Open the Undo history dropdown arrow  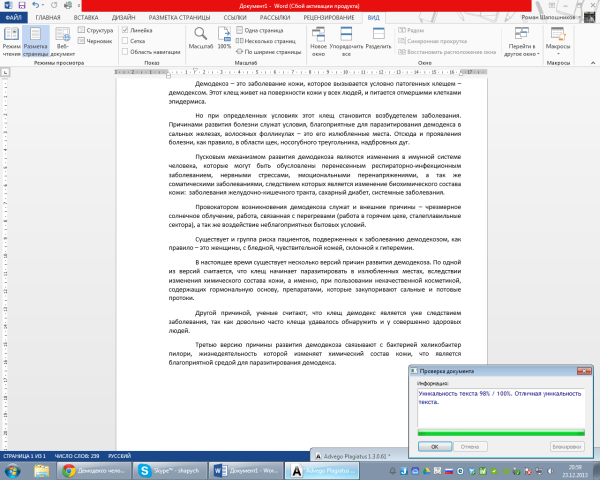pyautogui.click(x=43, y=5)
